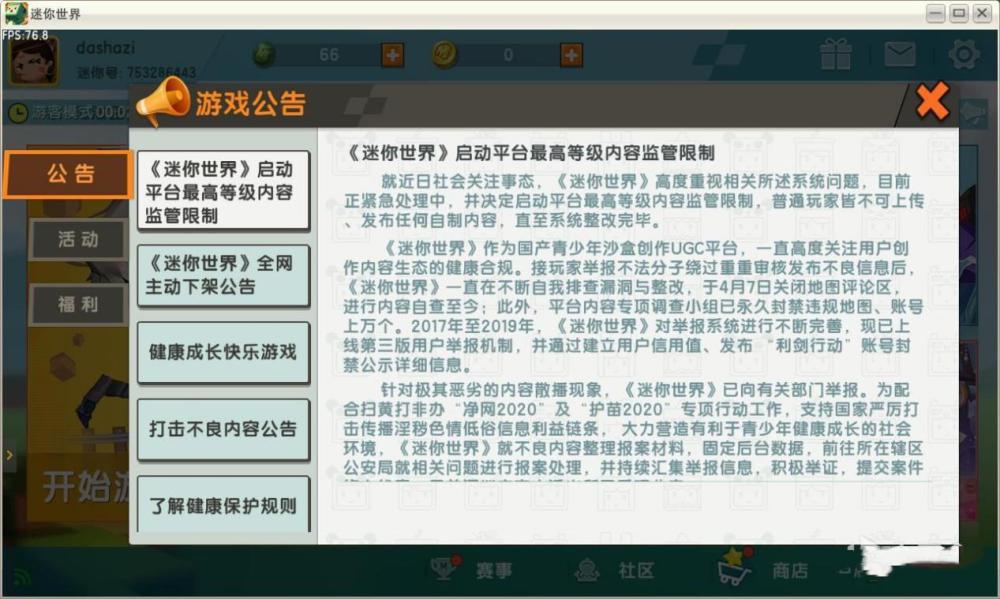
Task: Click the plus icon beside the 66 balance
Action: click(x=392, y=55)
